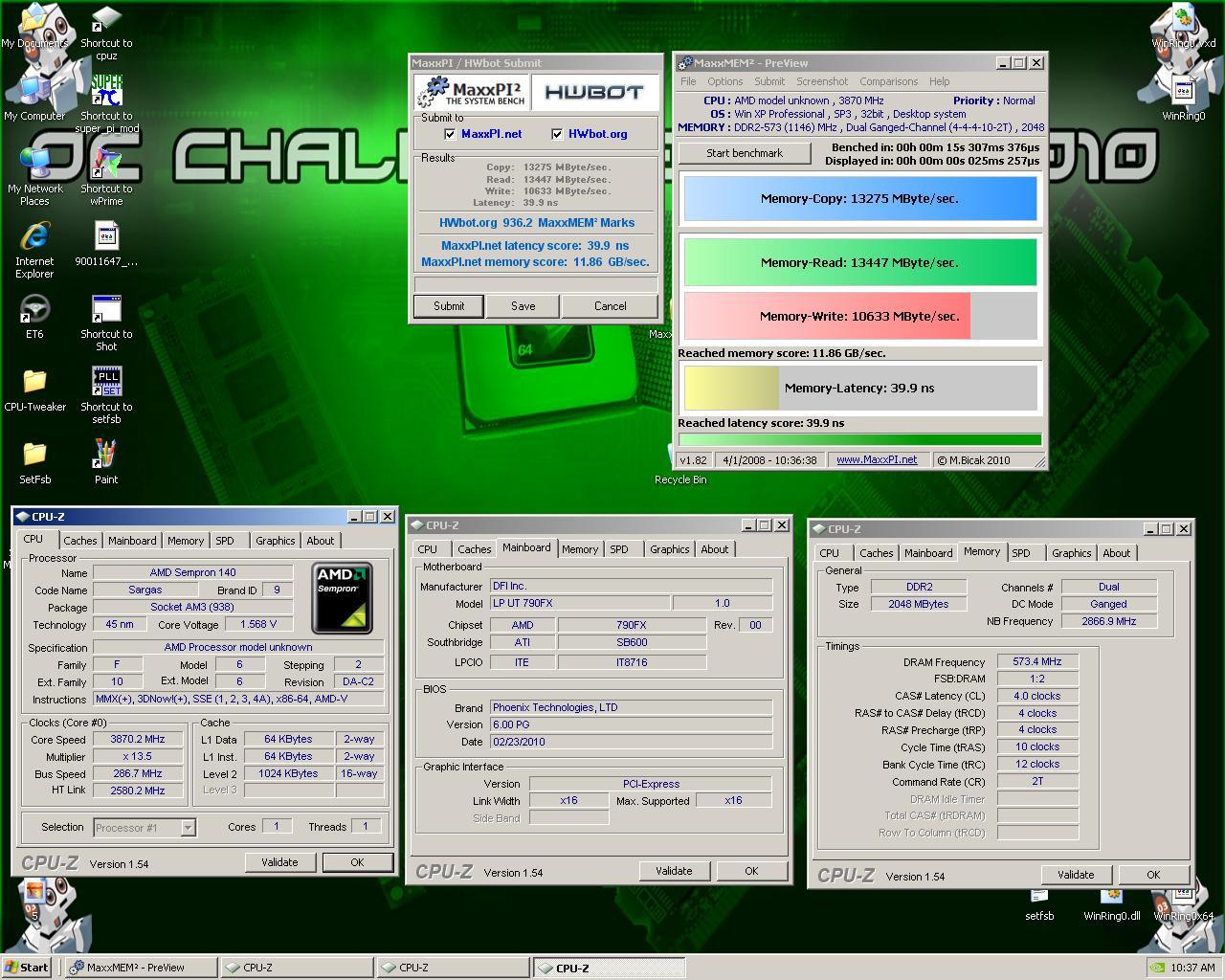
Task: Click the Memory-Read result bar
Action: (x=859, y=262)
